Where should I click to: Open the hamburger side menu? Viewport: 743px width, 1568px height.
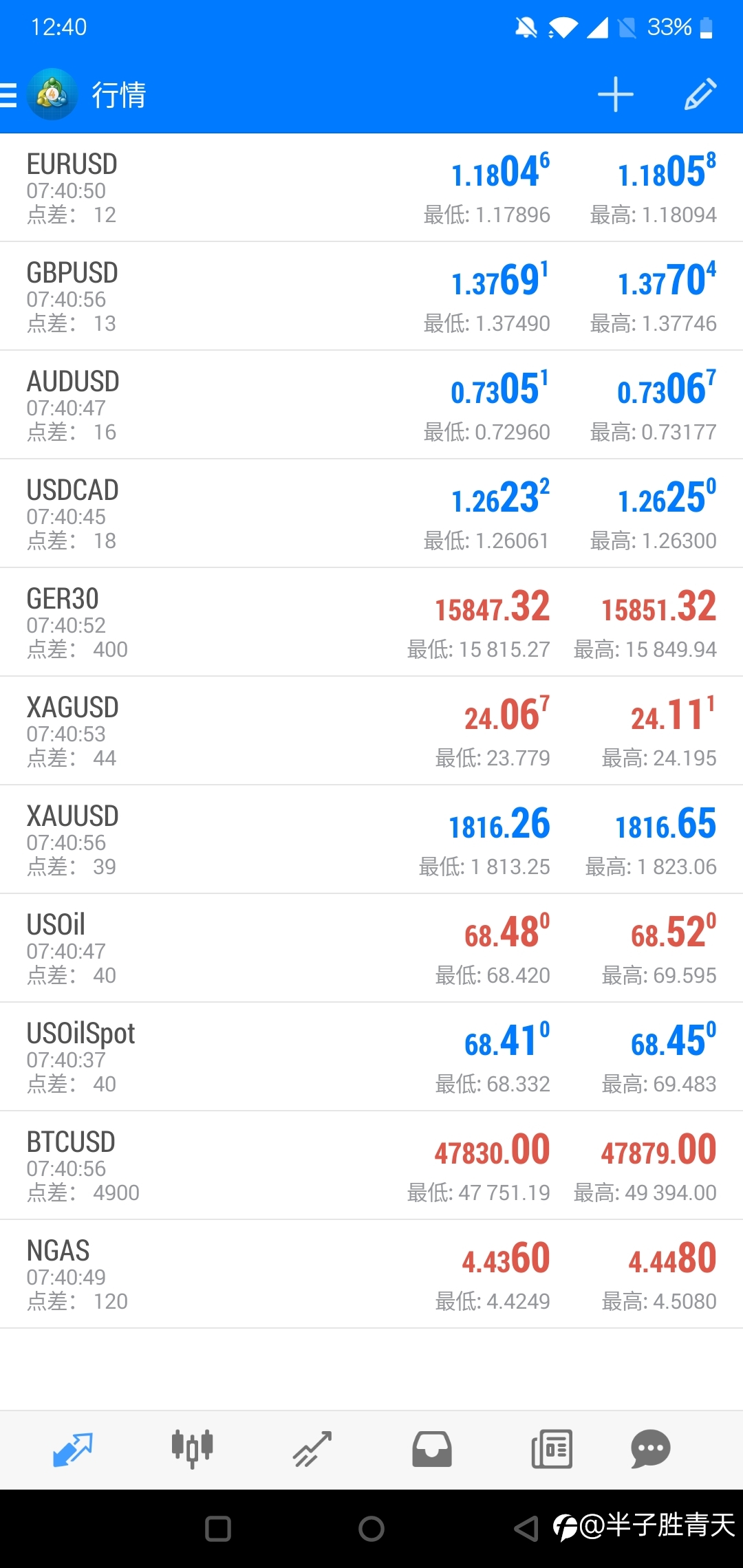click(8, 95)
